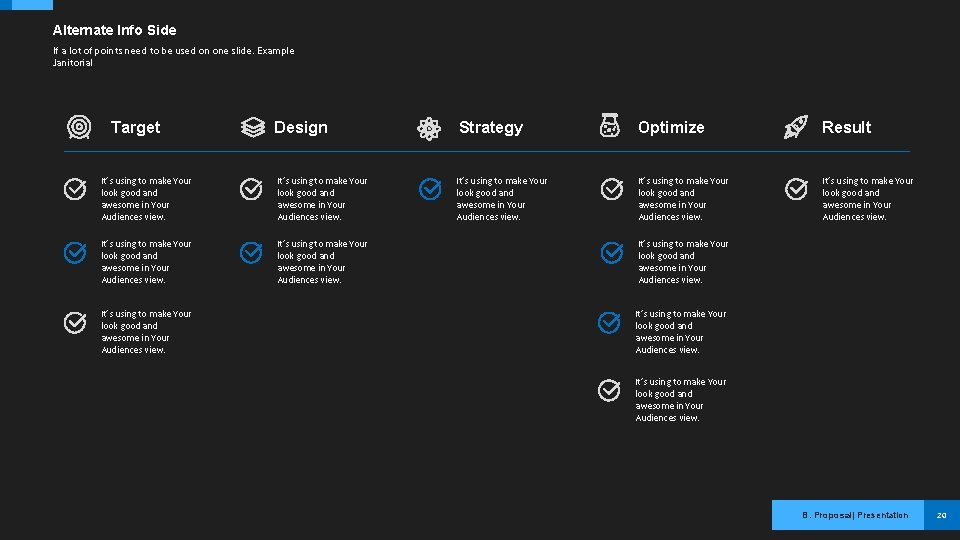Toggle the third checkmark under Target
Screen dimensions: 960x540
click(75, 322)
